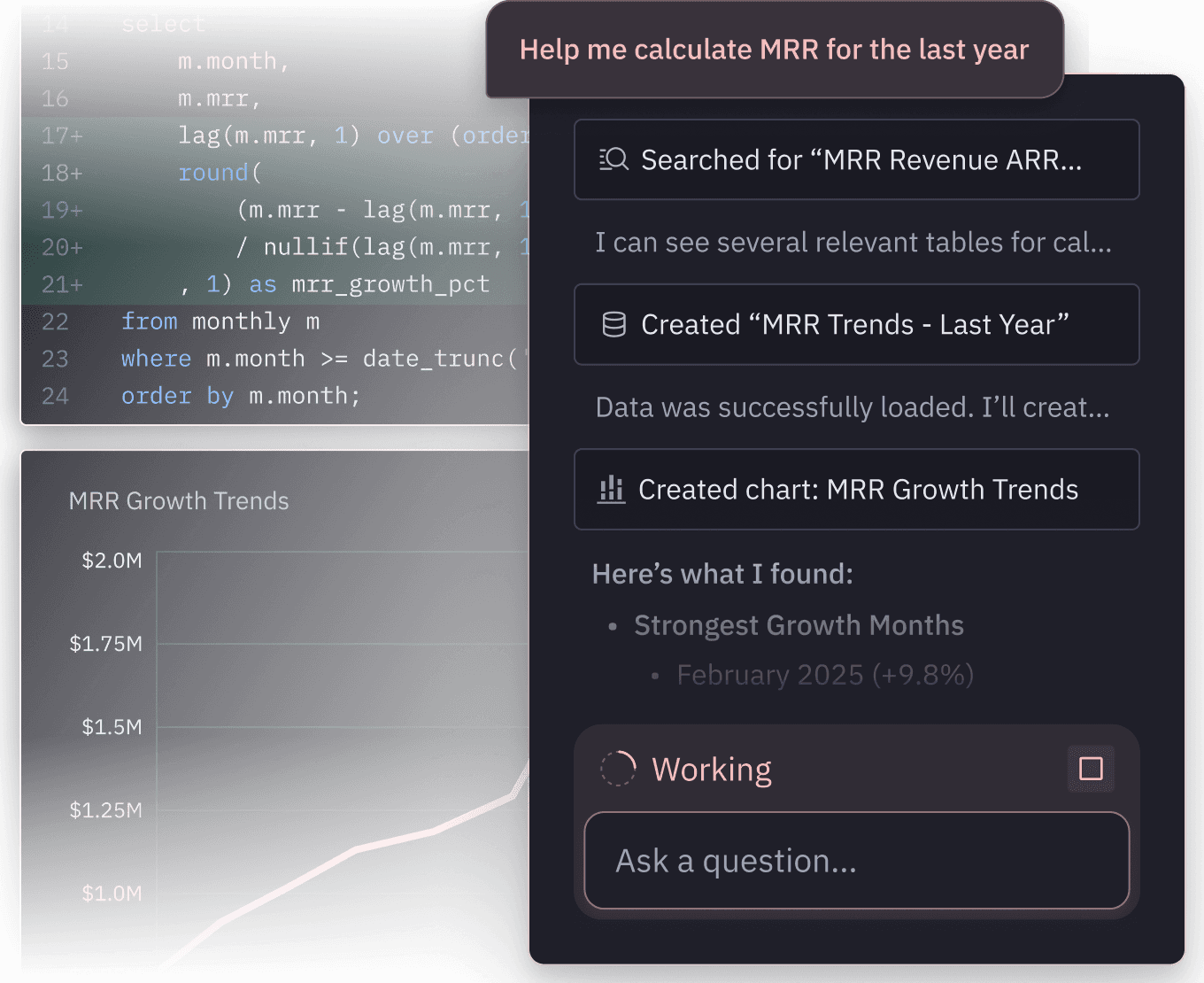
Task: Click the MRR Growth Trends chart title
Action: [179, 501]
